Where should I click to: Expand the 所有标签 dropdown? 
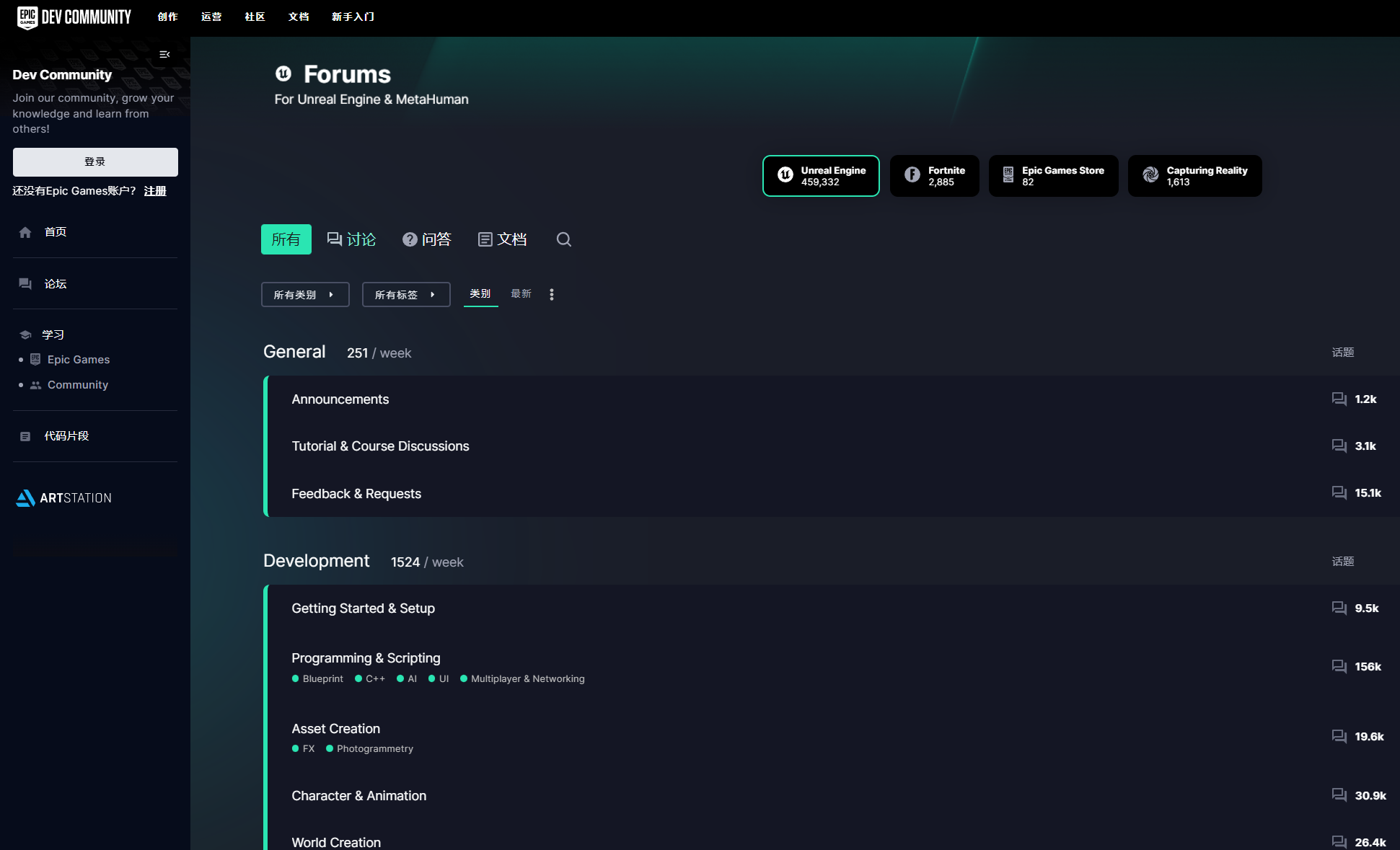406,295
